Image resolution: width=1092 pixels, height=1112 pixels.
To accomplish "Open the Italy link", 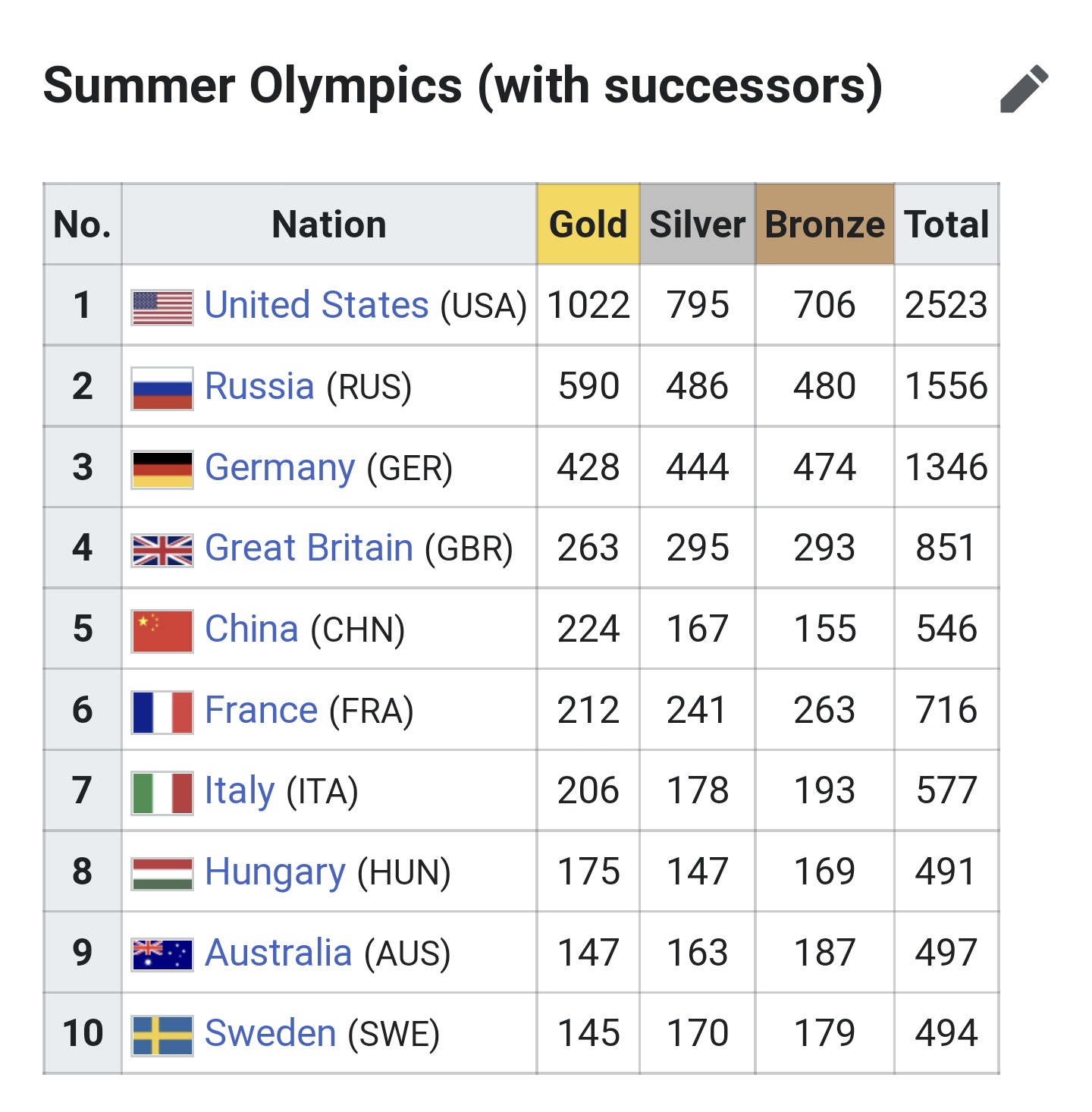I will tap(240, 791).
